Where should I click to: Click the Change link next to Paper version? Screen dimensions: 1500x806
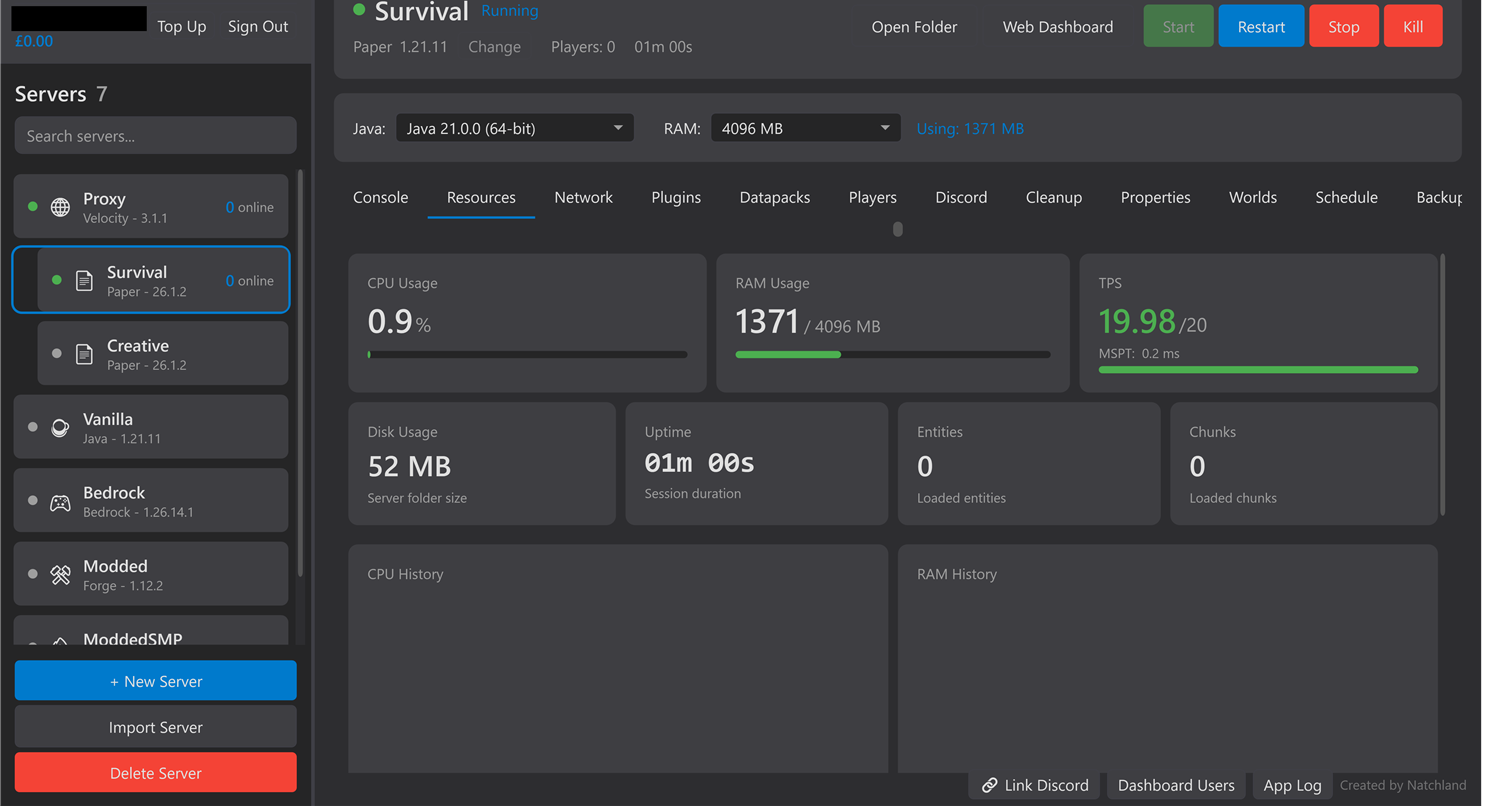pos(494,46)
